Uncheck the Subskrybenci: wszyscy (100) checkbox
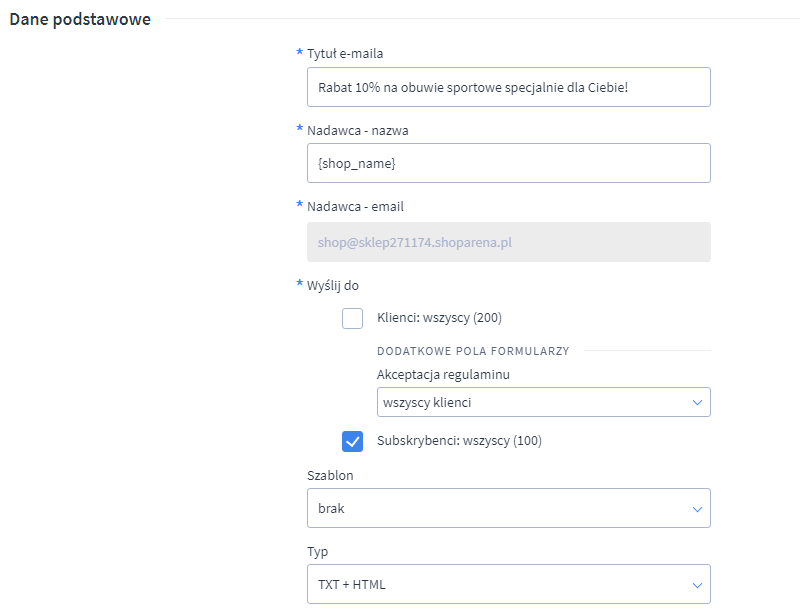Viewport: 800px width, 610px height. 352,441
